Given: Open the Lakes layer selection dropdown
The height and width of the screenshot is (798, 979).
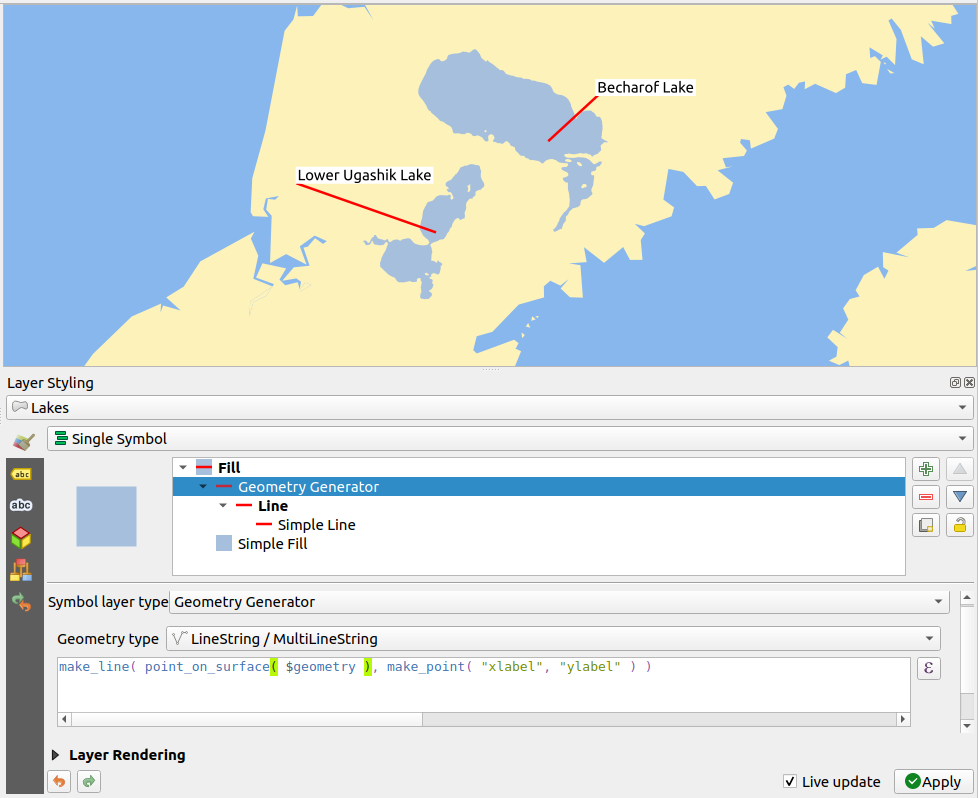Looking at the screenshot, I should coord(489,408).
